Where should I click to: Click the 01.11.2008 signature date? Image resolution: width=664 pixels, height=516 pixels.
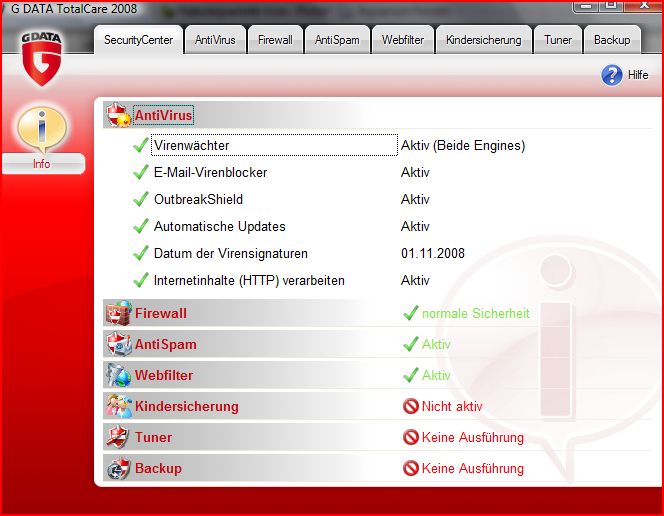point(433,253)
